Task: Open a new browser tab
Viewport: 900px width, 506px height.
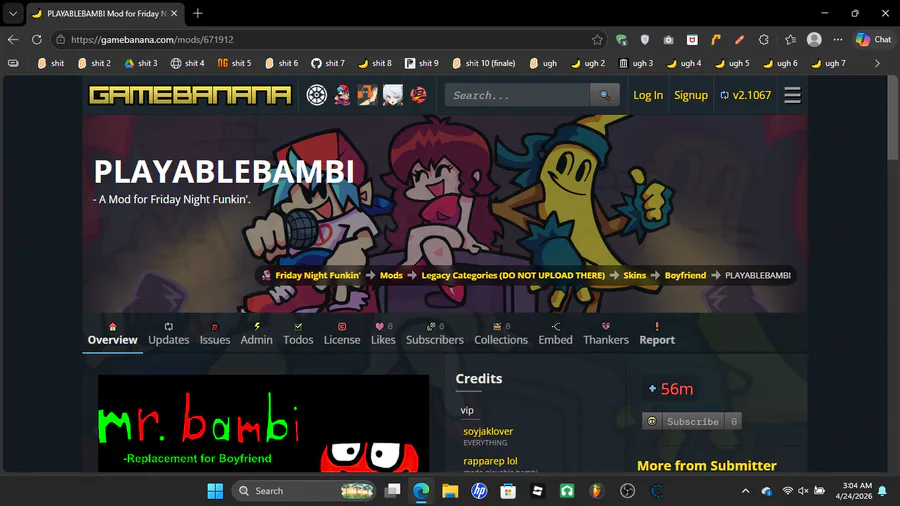Action: (197, 13)
